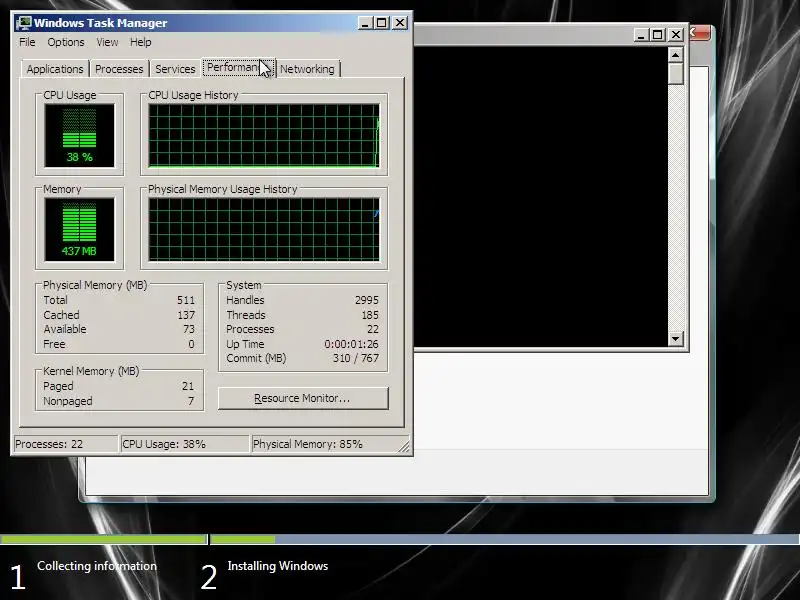Click the Kernel Memory Paged value 21
Screen dimensions: 800x600
(x=188, y=386)
